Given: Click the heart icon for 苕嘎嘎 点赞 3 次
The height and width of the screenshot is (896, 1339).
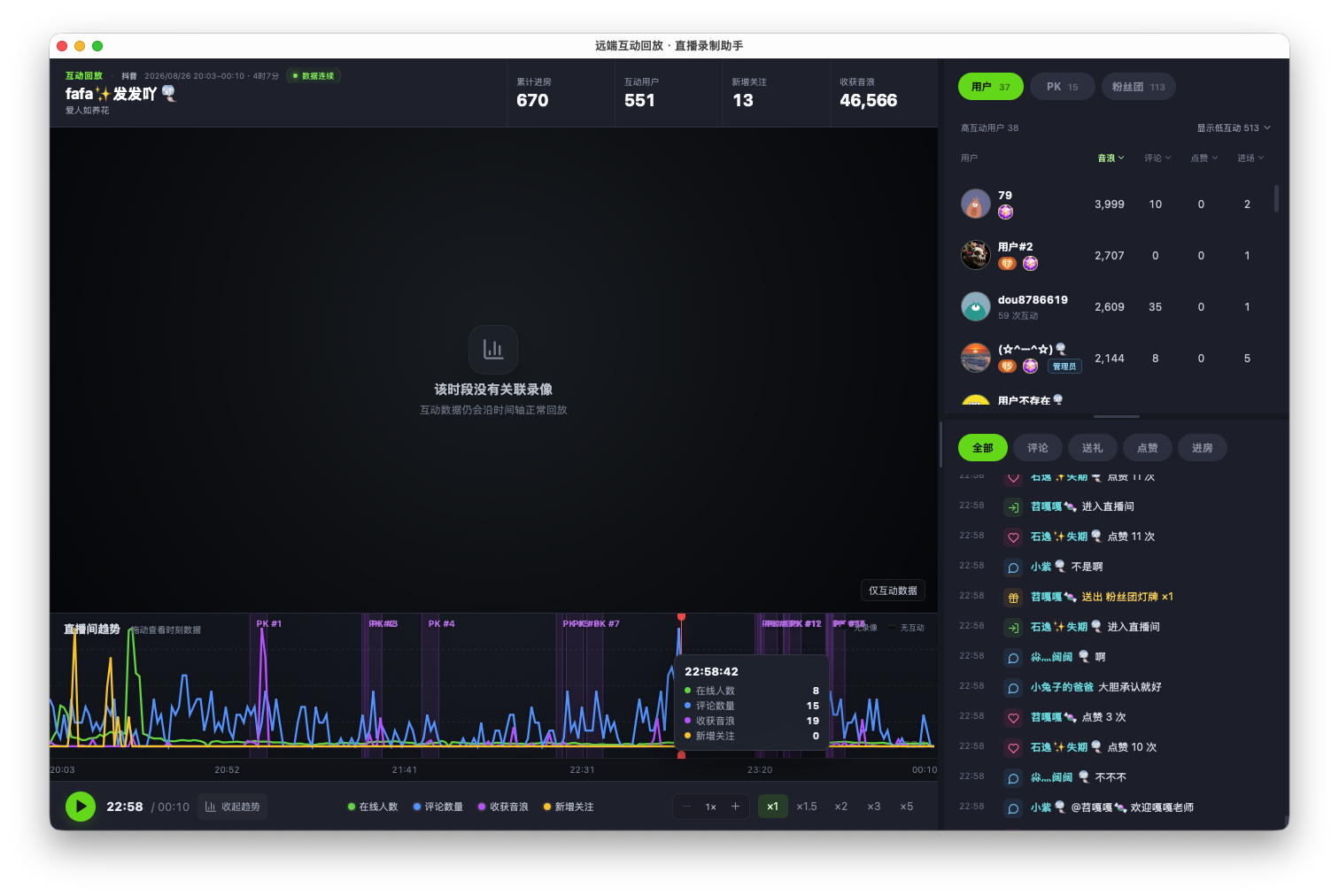Looking at the screenshot, I should click(x=1013, y=718).
